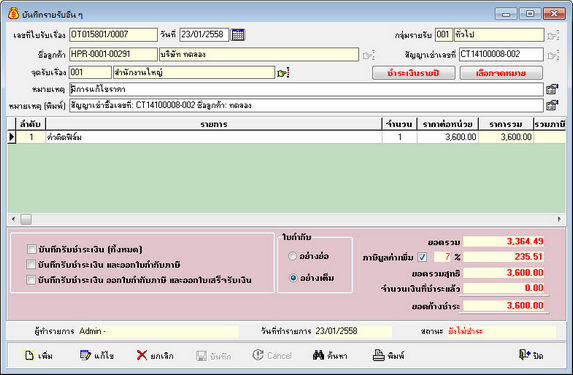Screen dimensions: 573x375
Task: Click the ลำดับ column header
Action: 31,124
